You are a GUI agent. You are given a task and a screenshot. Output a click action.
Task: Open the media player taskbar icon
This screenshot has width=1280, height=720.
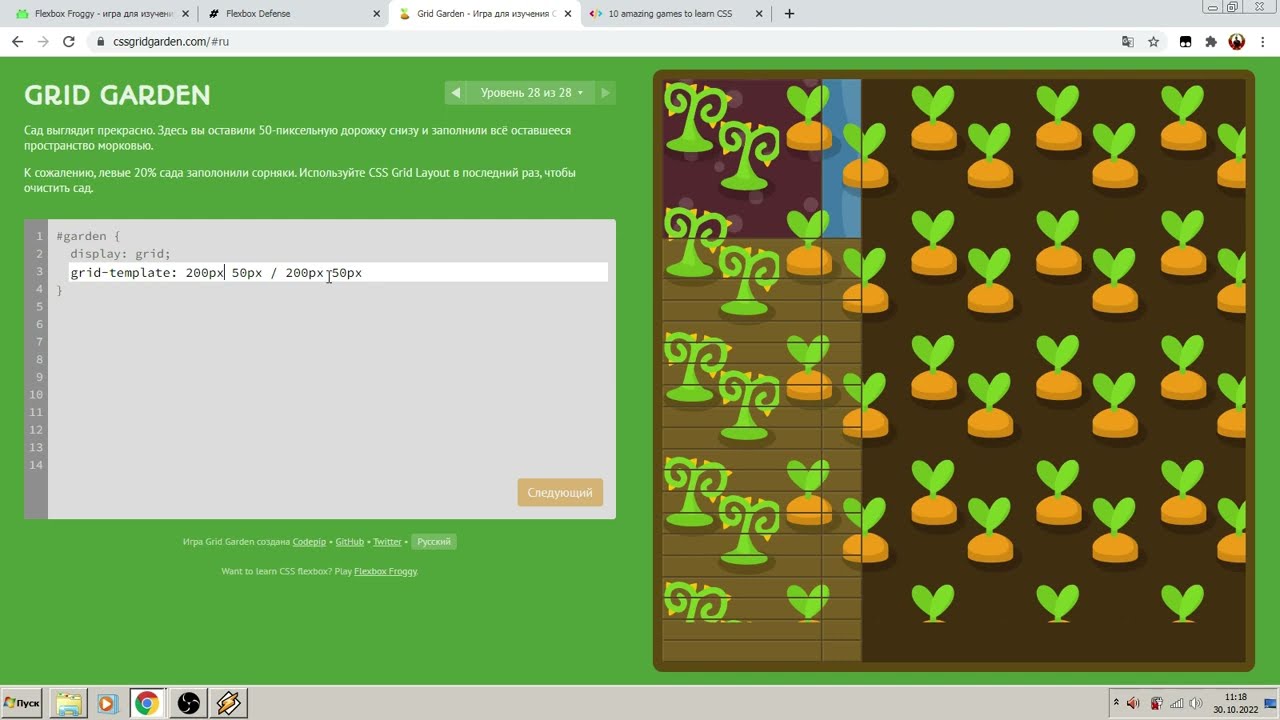coord(108,704)
